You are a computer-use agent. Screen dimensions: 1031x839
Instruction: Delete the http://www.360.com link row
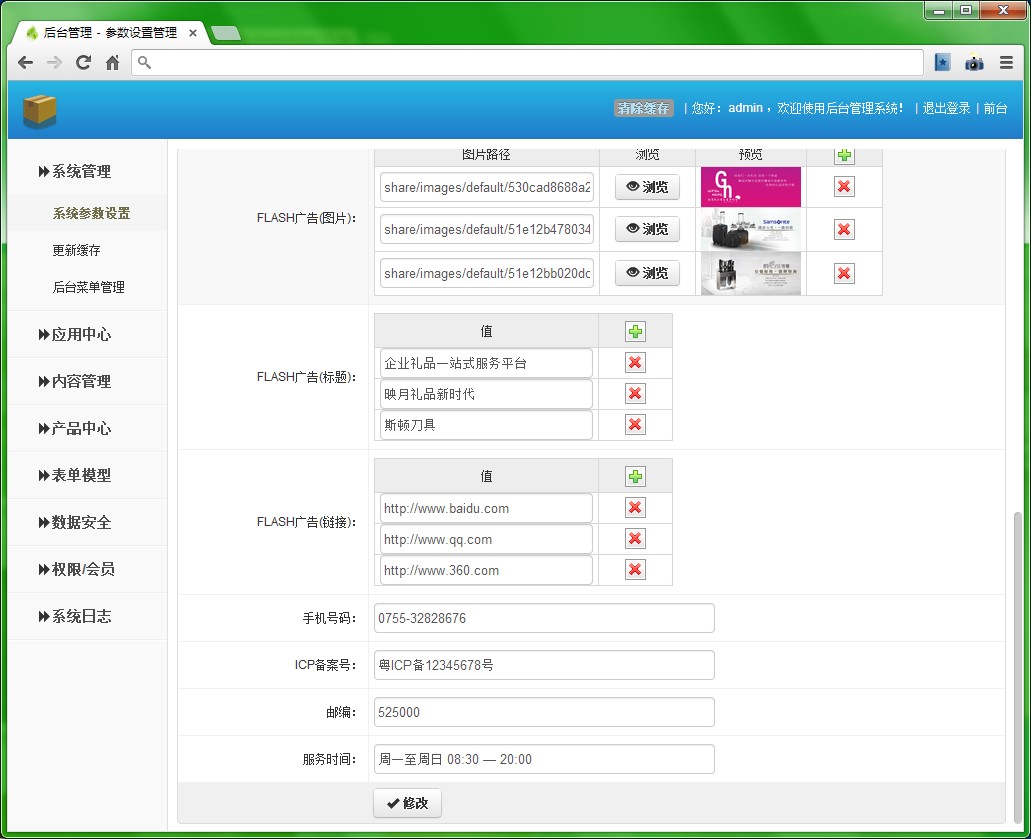tap(635, 570)
